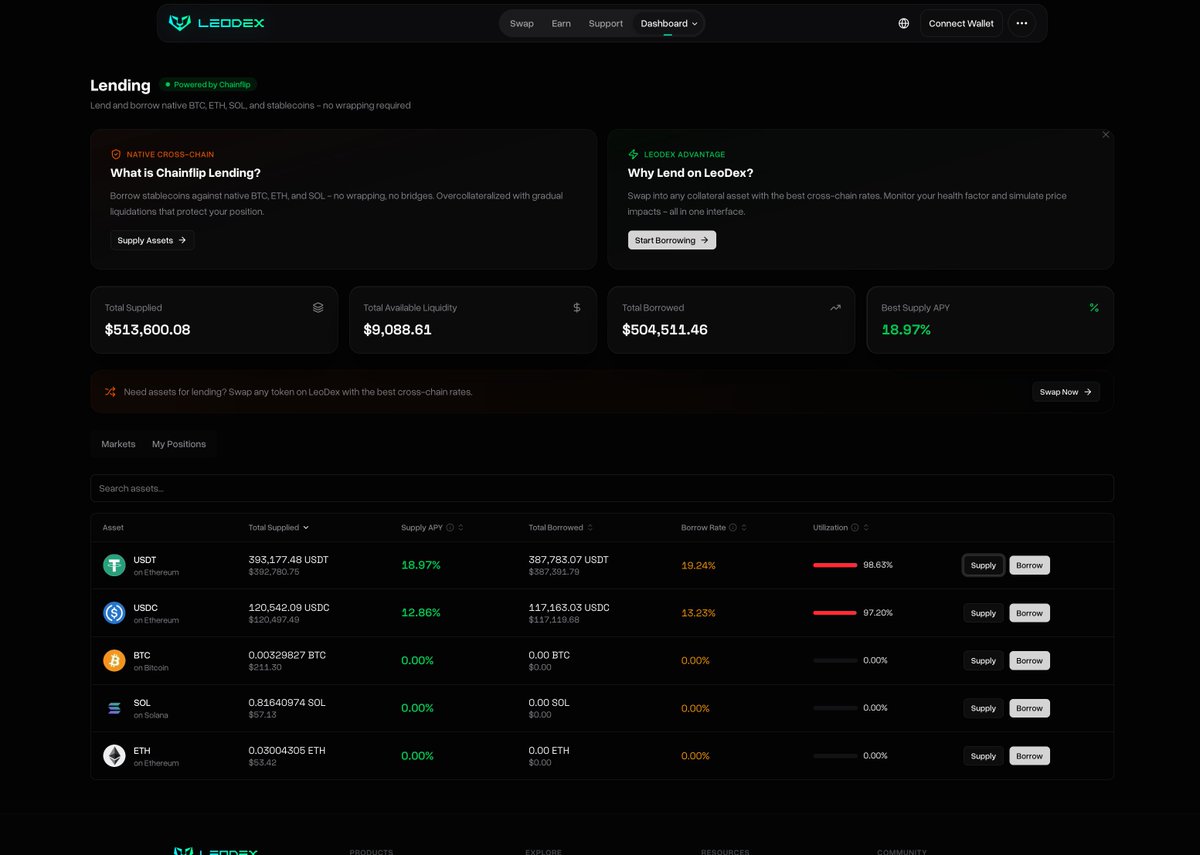
Task: Sort by Utilization column arrows
Action: (866, 527)
